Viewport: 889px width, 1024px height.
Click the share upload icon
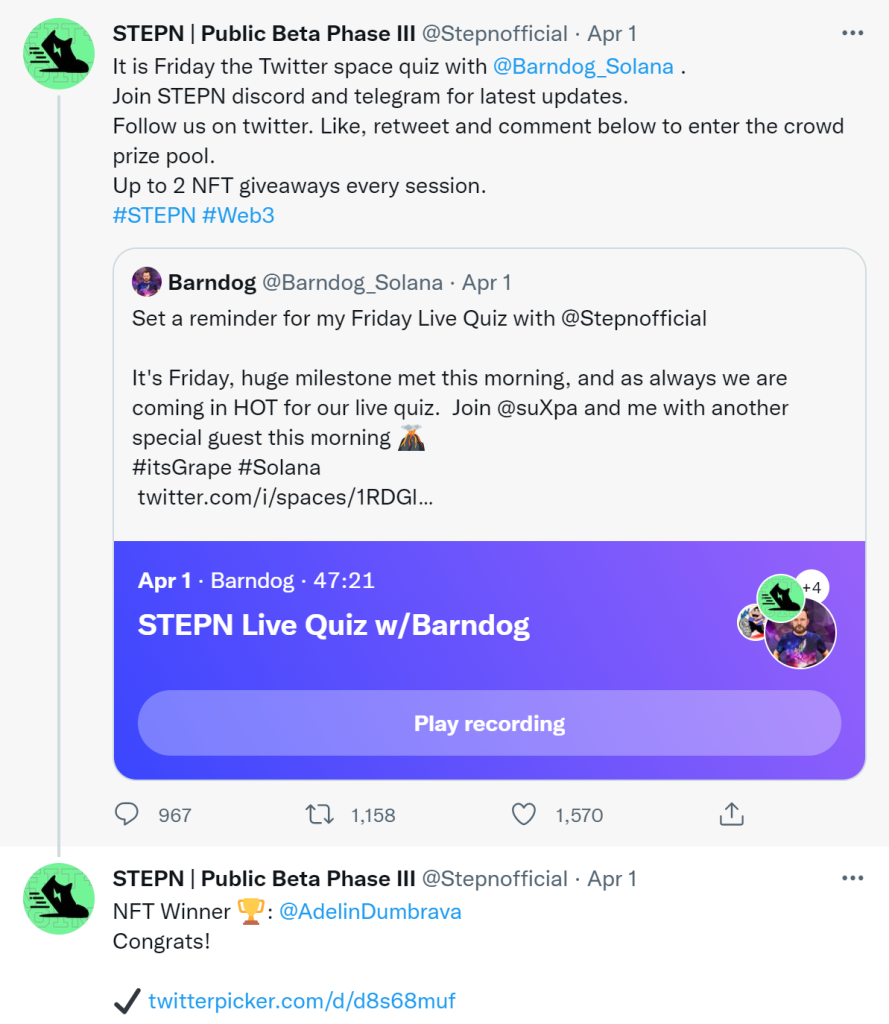tap(731, 815)
